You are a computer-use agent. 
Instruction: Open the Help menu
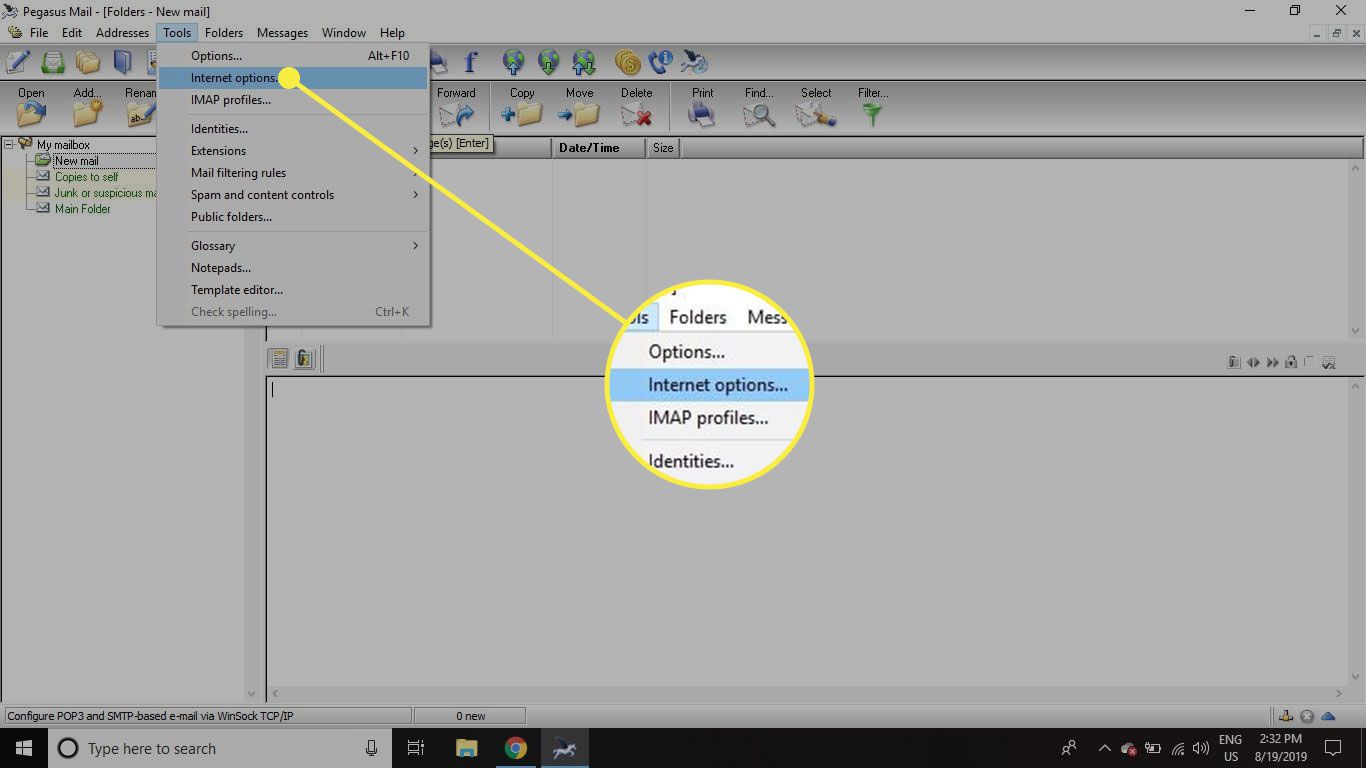(x=392, y=33)
